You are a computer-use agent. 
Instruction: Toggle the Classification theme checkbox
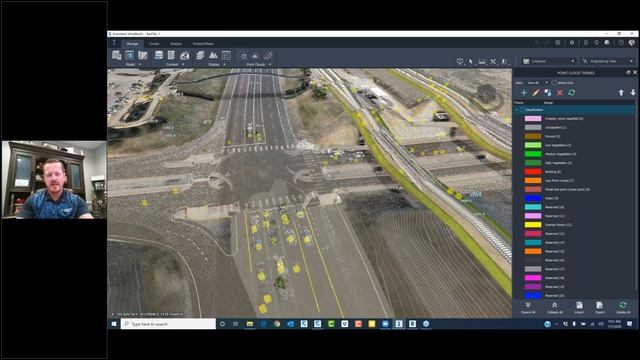point(522,110)
